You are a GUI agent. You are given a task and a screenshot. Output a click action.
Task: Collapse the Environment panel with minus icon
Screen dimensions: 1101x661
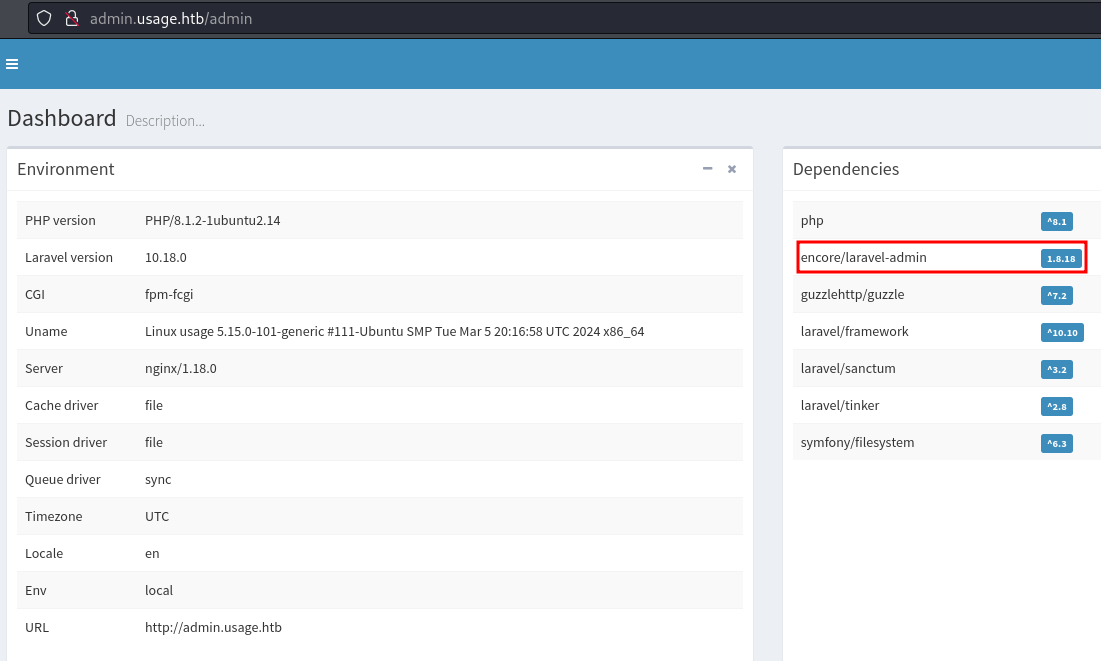tap(707, 169)
